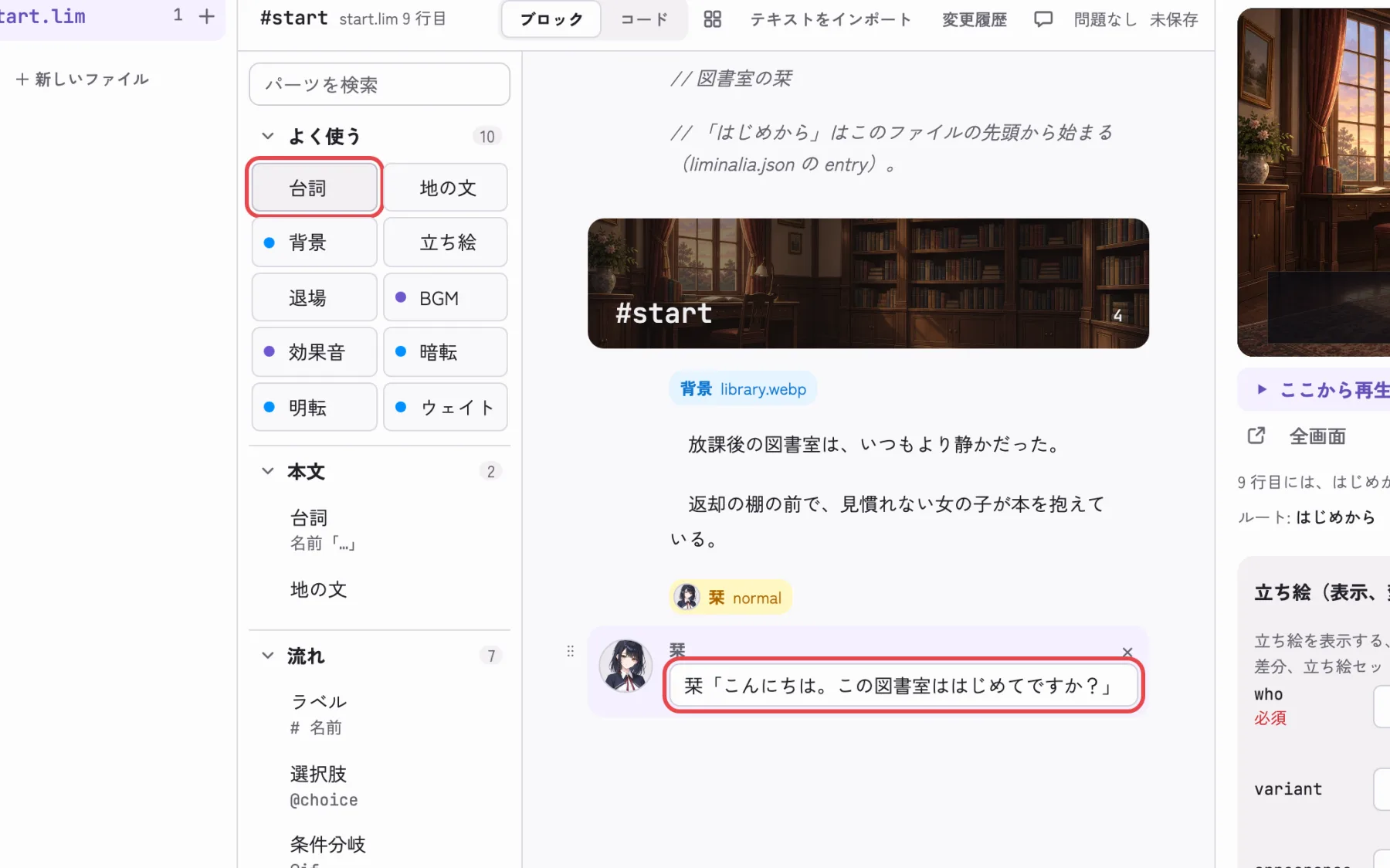This screenshot has height=868, width=1390.
Task: Insert 台詞 part from frequent list
Action: tap(314, 188)
